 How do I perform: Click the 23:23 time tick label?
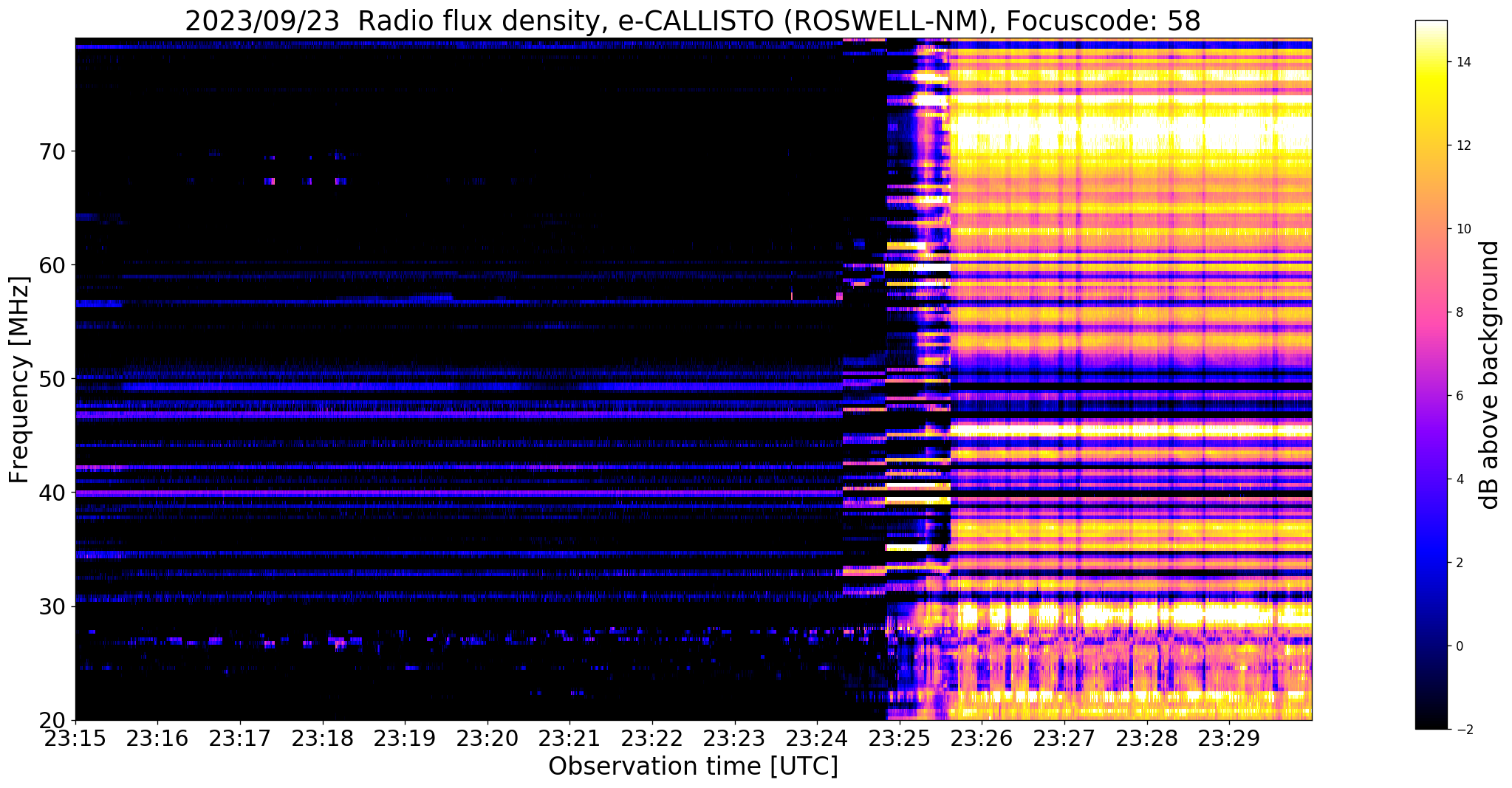click(x=735, y=738)
